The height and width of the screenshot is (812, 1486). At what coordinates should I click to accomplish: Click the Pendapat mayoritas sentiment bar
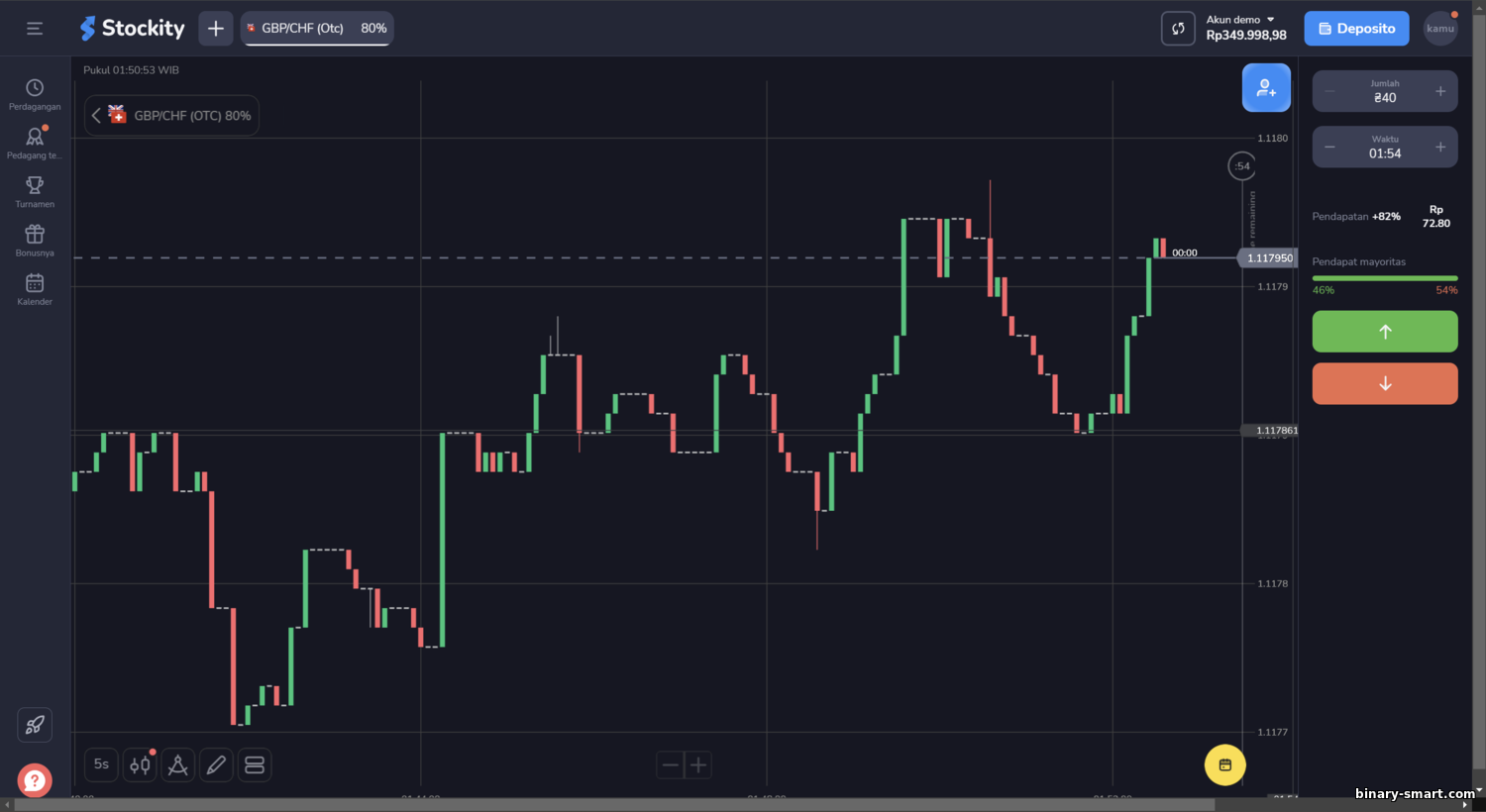coord(1385,278)
